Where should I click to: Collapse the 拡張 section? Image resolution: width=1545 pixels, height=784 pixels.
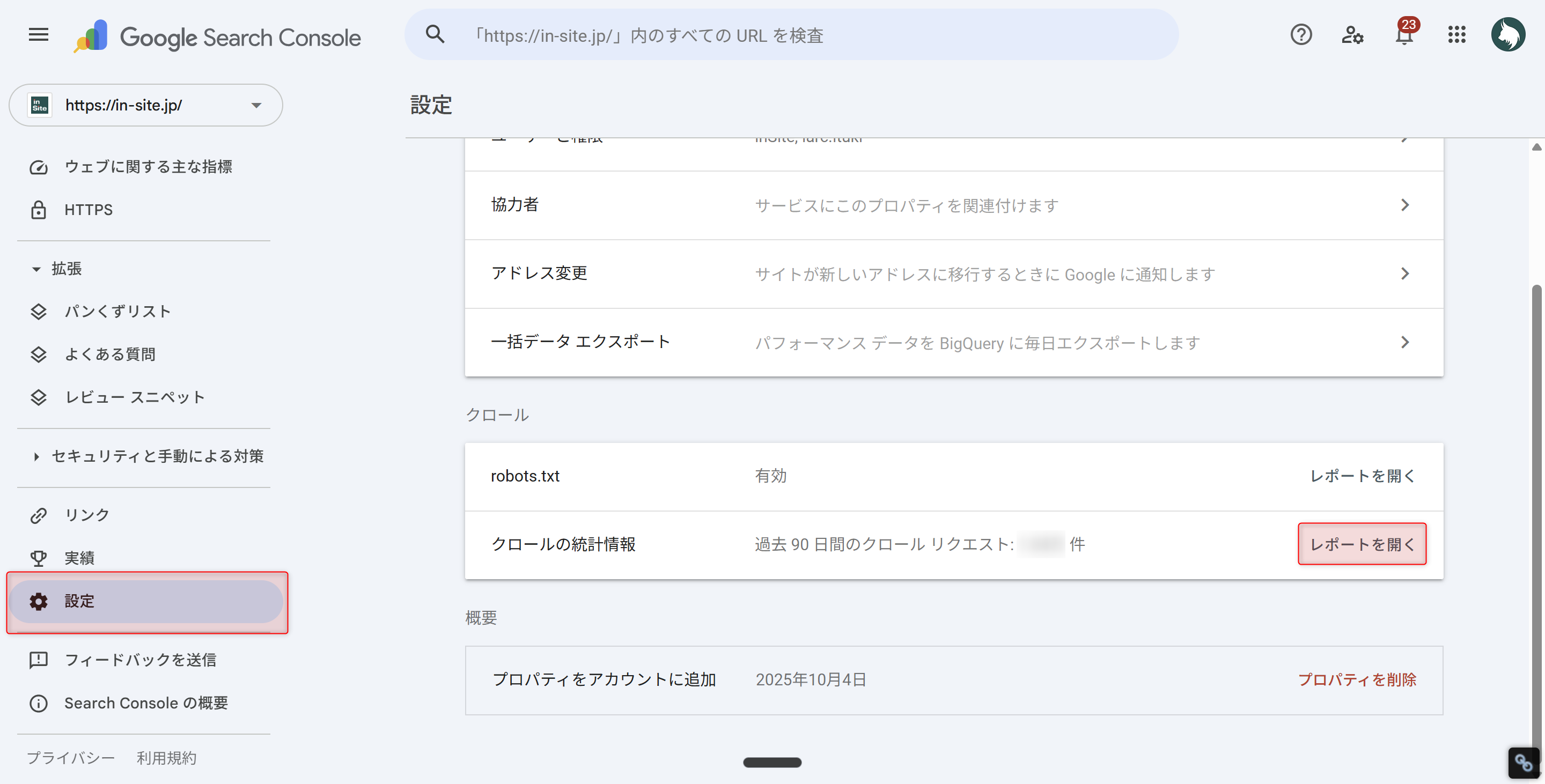[35, 268]
